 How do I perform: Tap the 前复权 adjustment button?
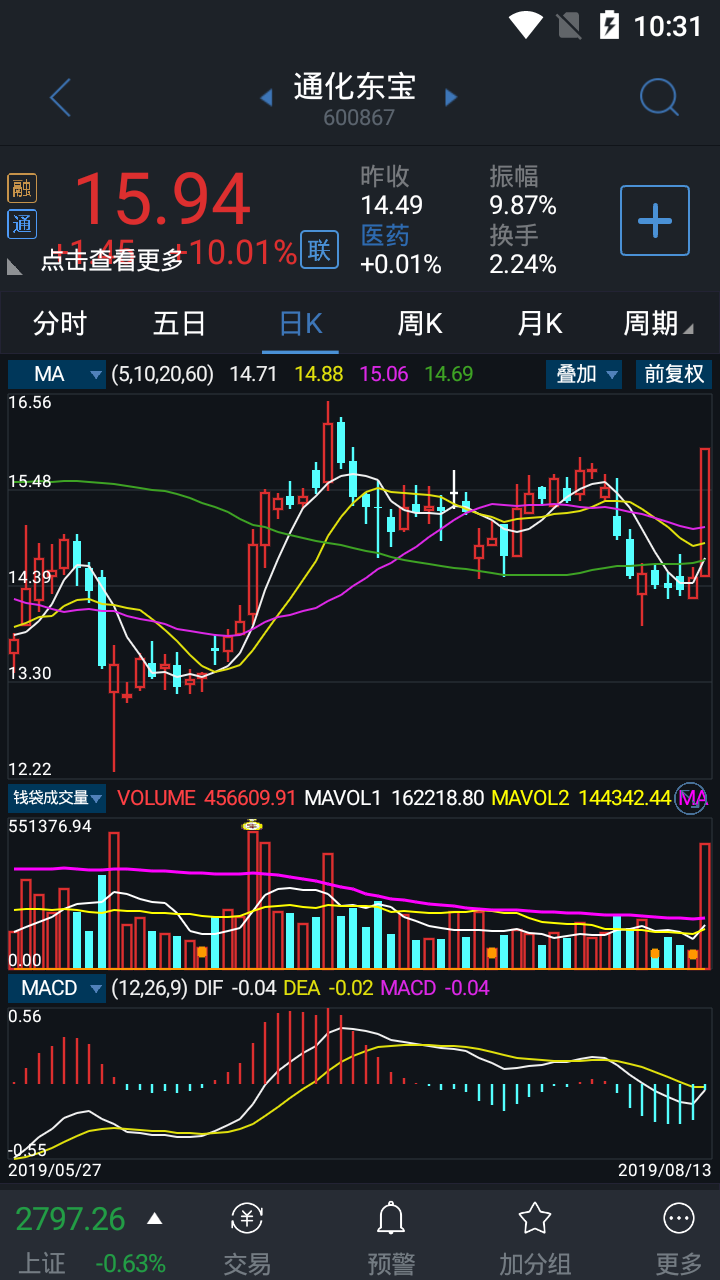(673, 374)
